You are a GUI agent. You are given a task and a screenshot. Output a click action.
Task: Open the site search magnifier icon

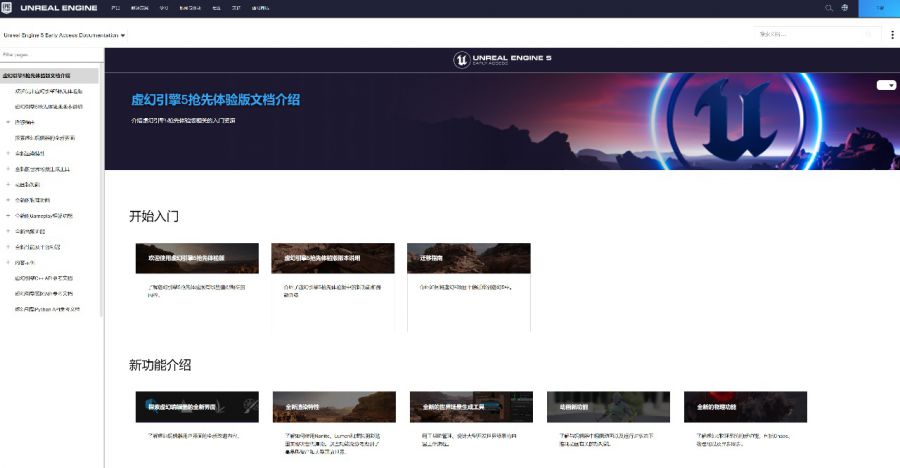[828, 8]
